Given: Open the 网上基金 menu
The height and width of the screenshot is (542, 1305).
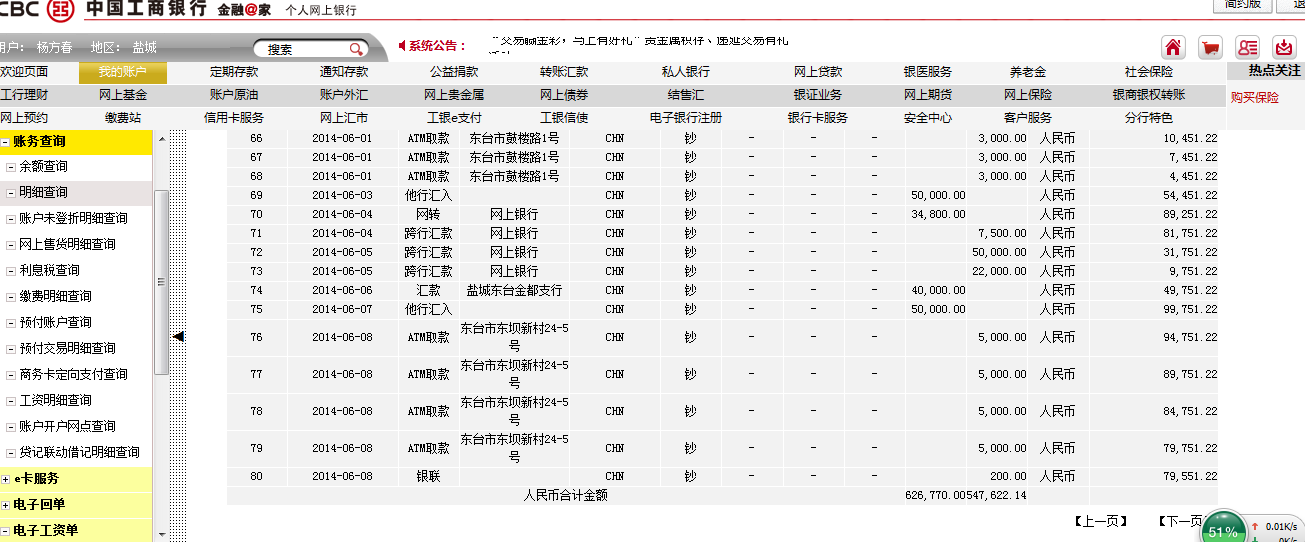Looking at the screenshot, I should [x=123, y=95].
